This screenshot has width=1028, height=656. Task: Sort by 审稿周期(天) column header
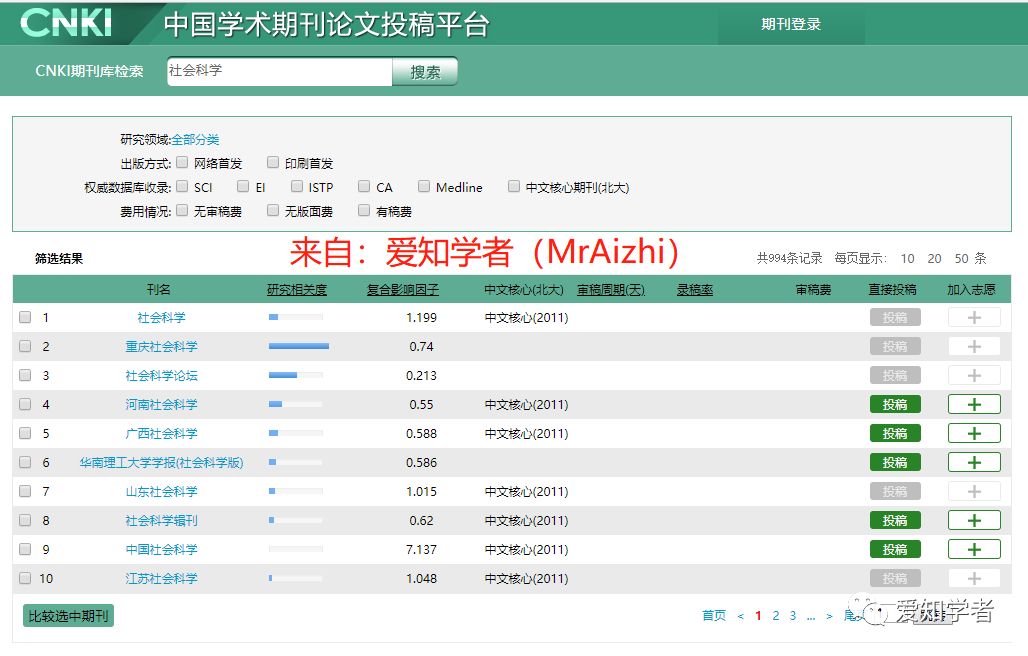pos(610,290)
